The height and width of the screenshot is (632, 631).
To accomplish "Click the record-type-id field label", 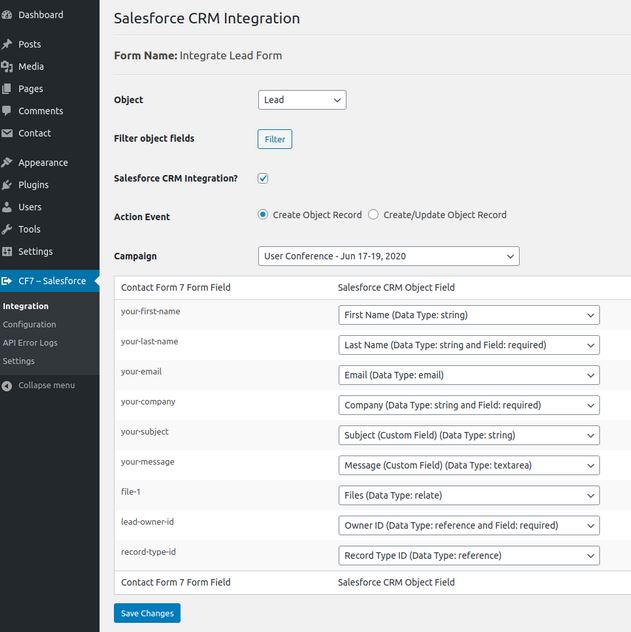I will [148, 552].
